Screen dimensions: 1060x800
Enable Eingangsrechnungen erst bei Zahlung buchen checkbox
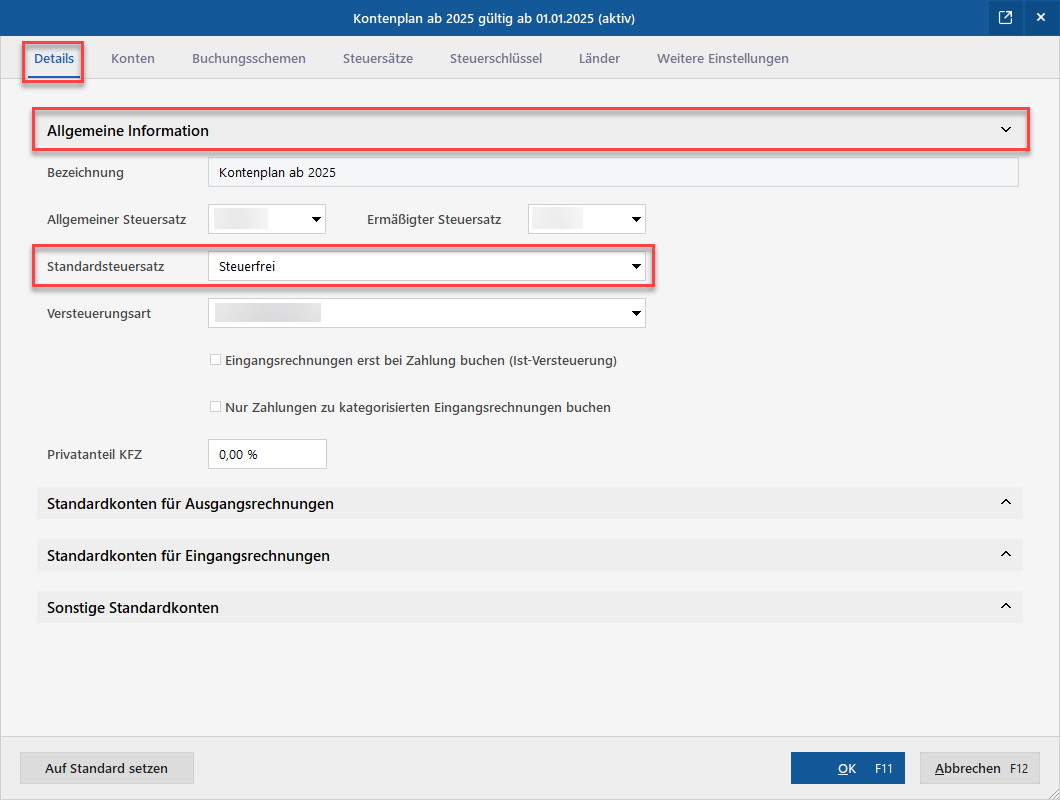click(x=216, y=360)
